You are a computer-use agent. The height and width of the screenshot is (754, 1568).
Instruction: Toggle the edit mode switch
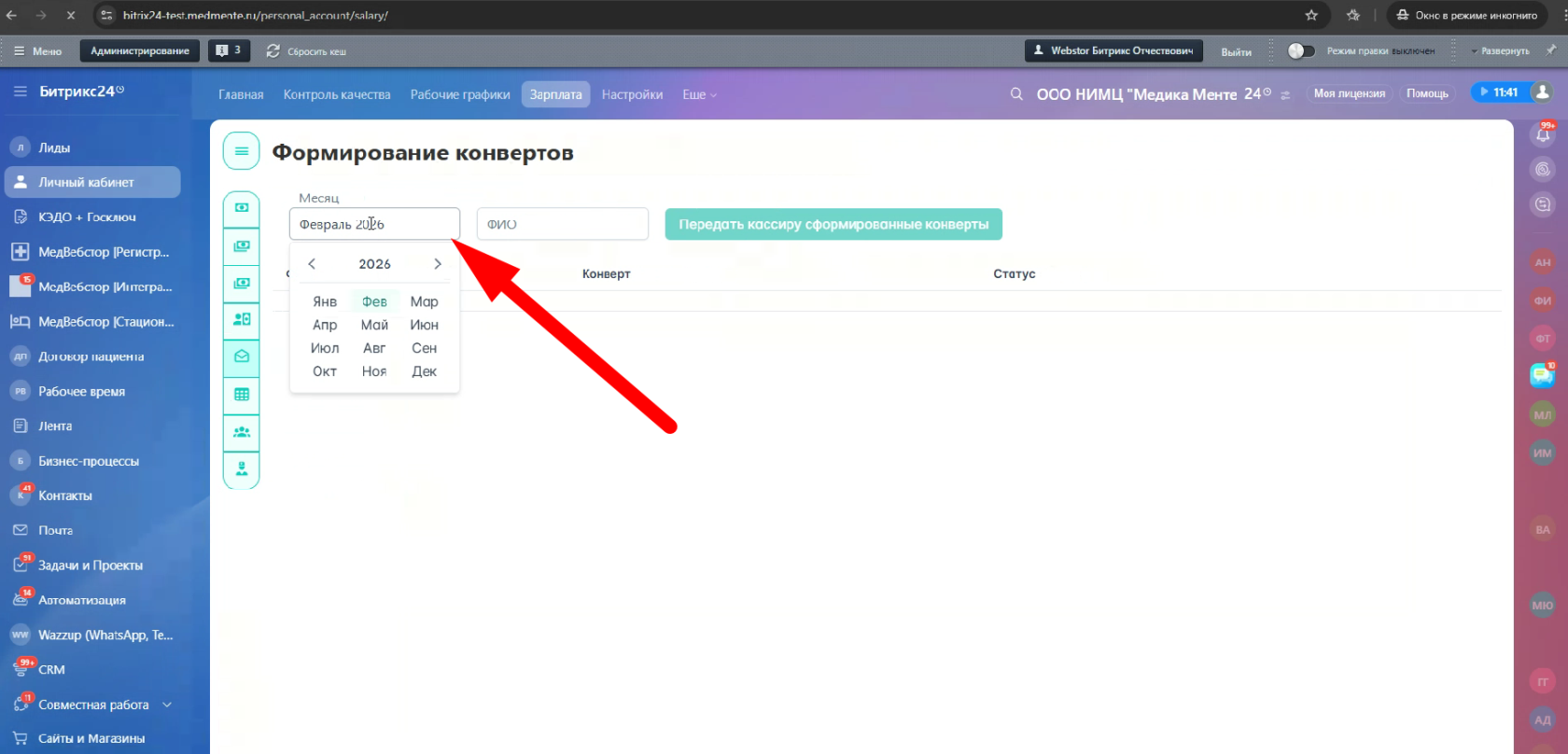(x=1300, y=51)
